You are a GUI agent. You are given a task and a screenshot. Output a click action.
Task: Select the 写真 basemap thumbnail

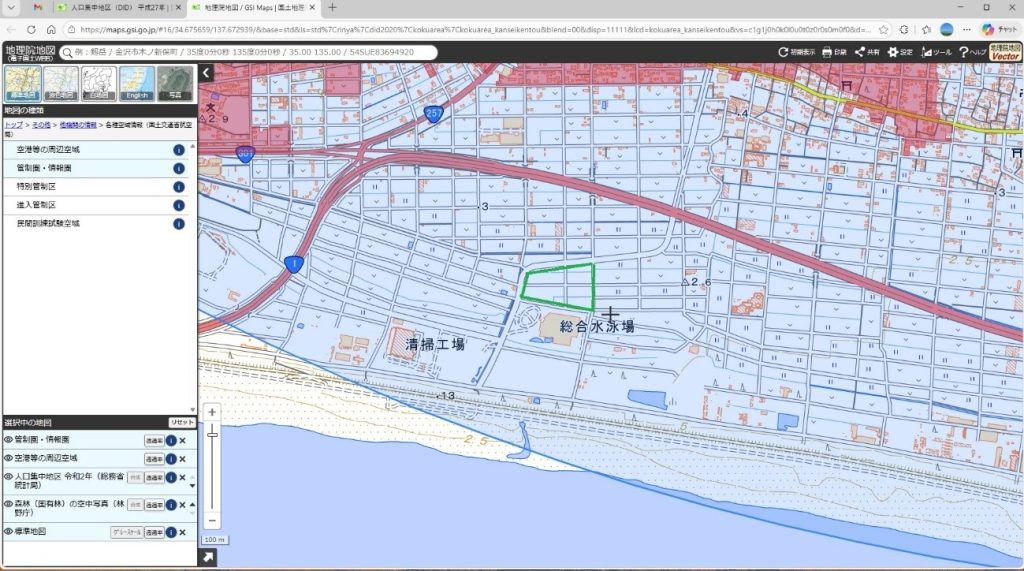(x=175, y=84)
